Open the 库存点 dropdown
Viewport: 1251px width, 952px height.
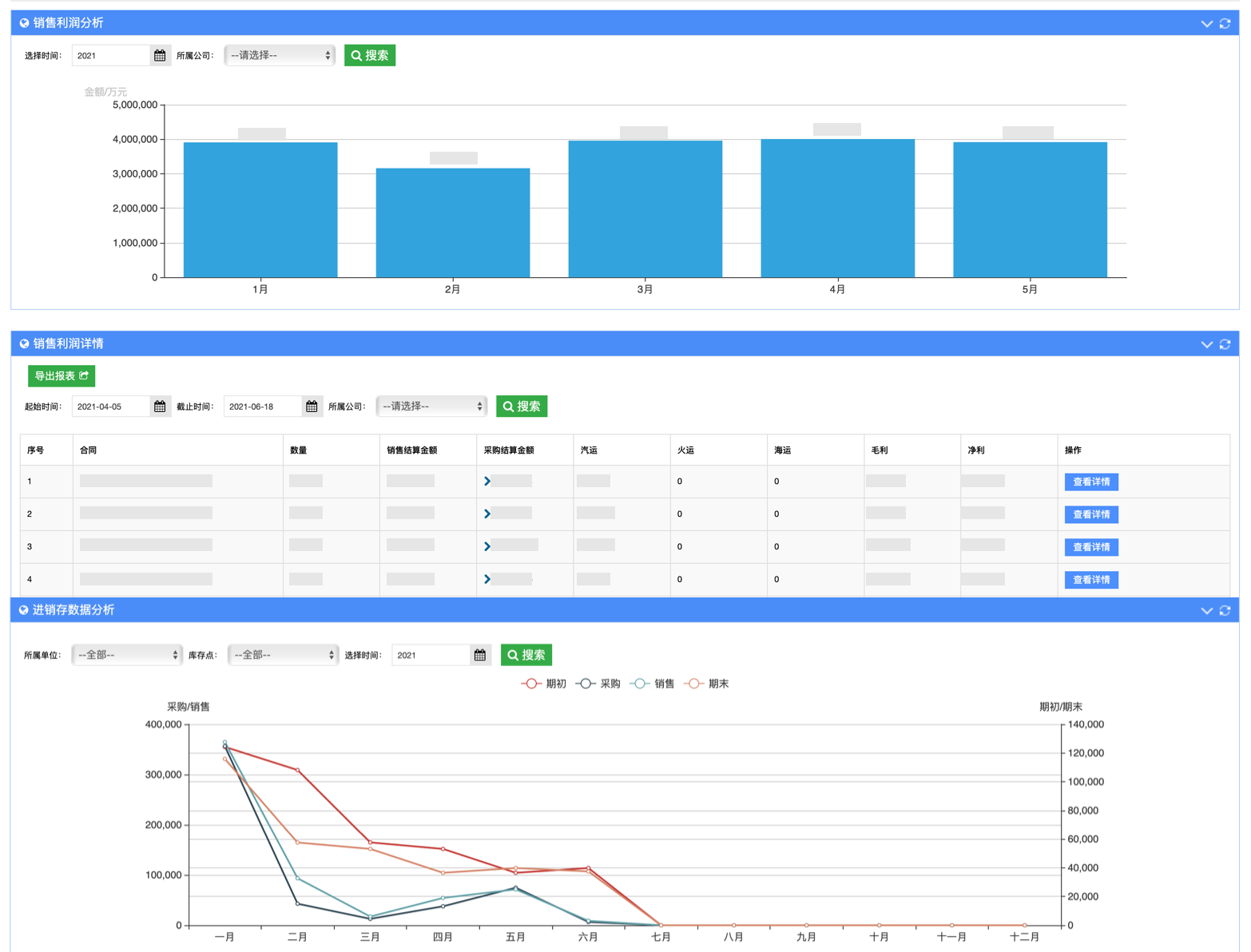pyautogui.click(x=284, y=655)
